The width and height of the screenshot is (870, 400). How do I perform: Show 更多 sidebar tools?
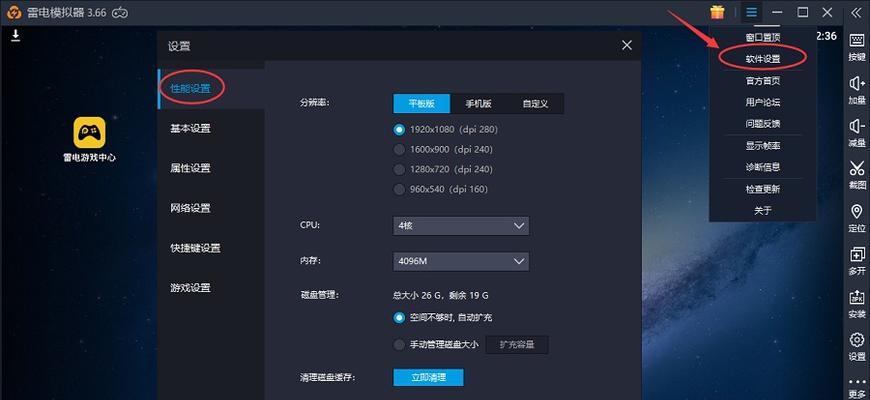click(x=857, y=388)
